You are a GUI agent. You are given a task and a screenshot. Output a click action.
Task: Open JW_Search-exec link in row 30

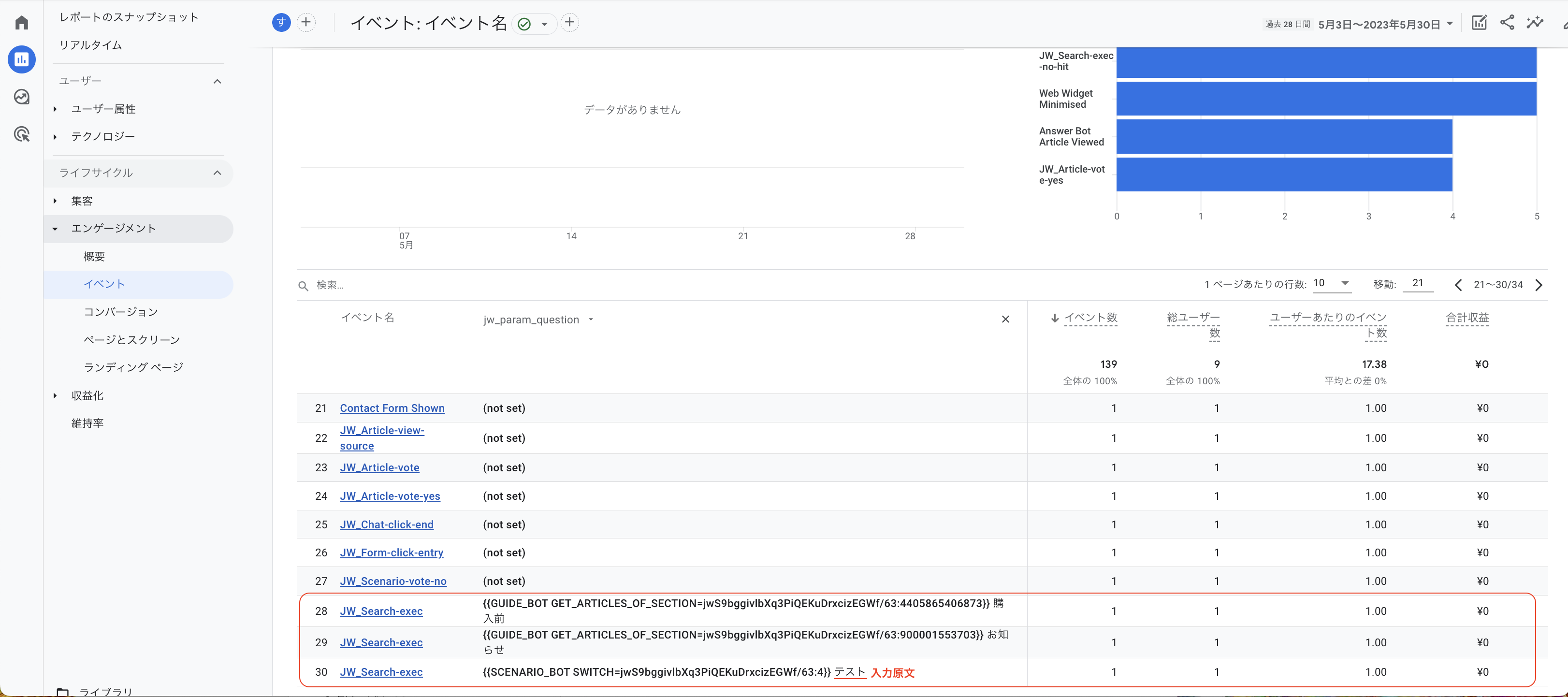point(381,672)
